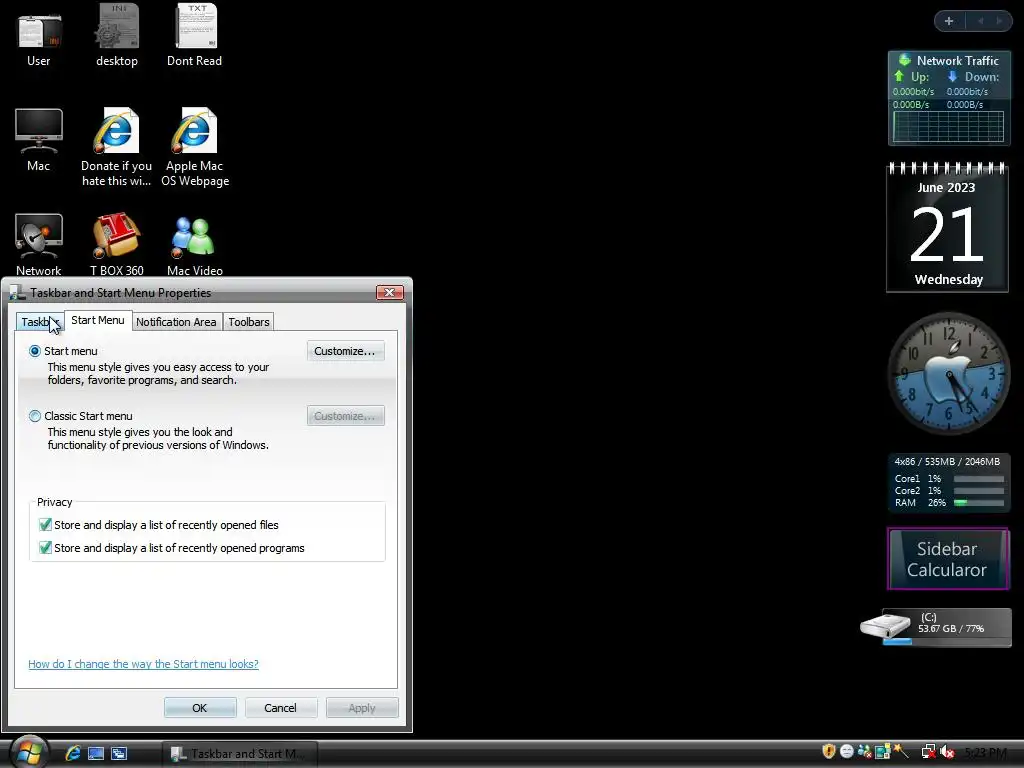This screenshot has height=768, width=1024.
Task: Switch to the Start Menu tab
Action: click(98, 320)
